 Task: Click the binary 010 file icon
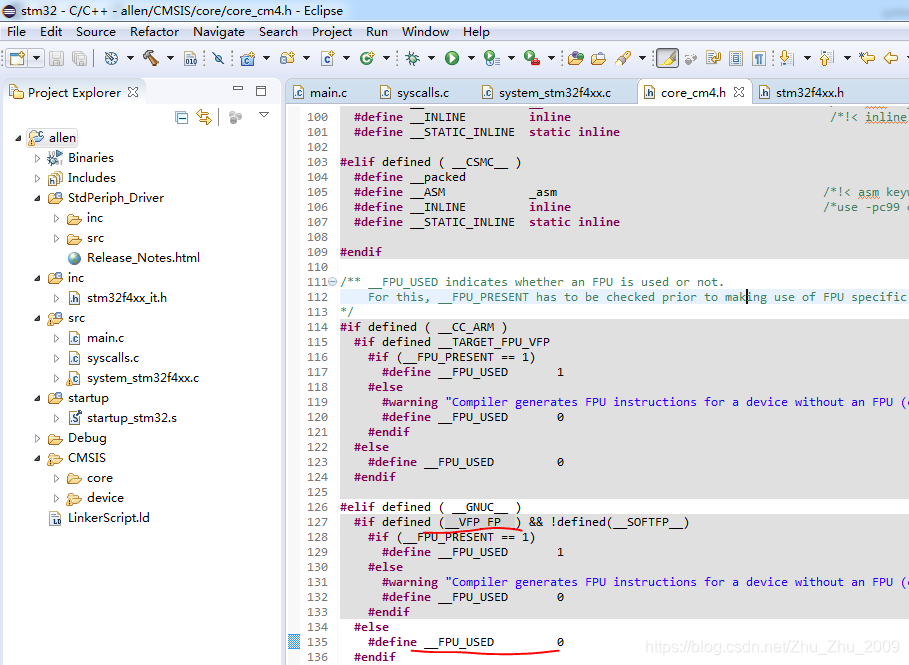pyautogui.click(x=190, y=58)
